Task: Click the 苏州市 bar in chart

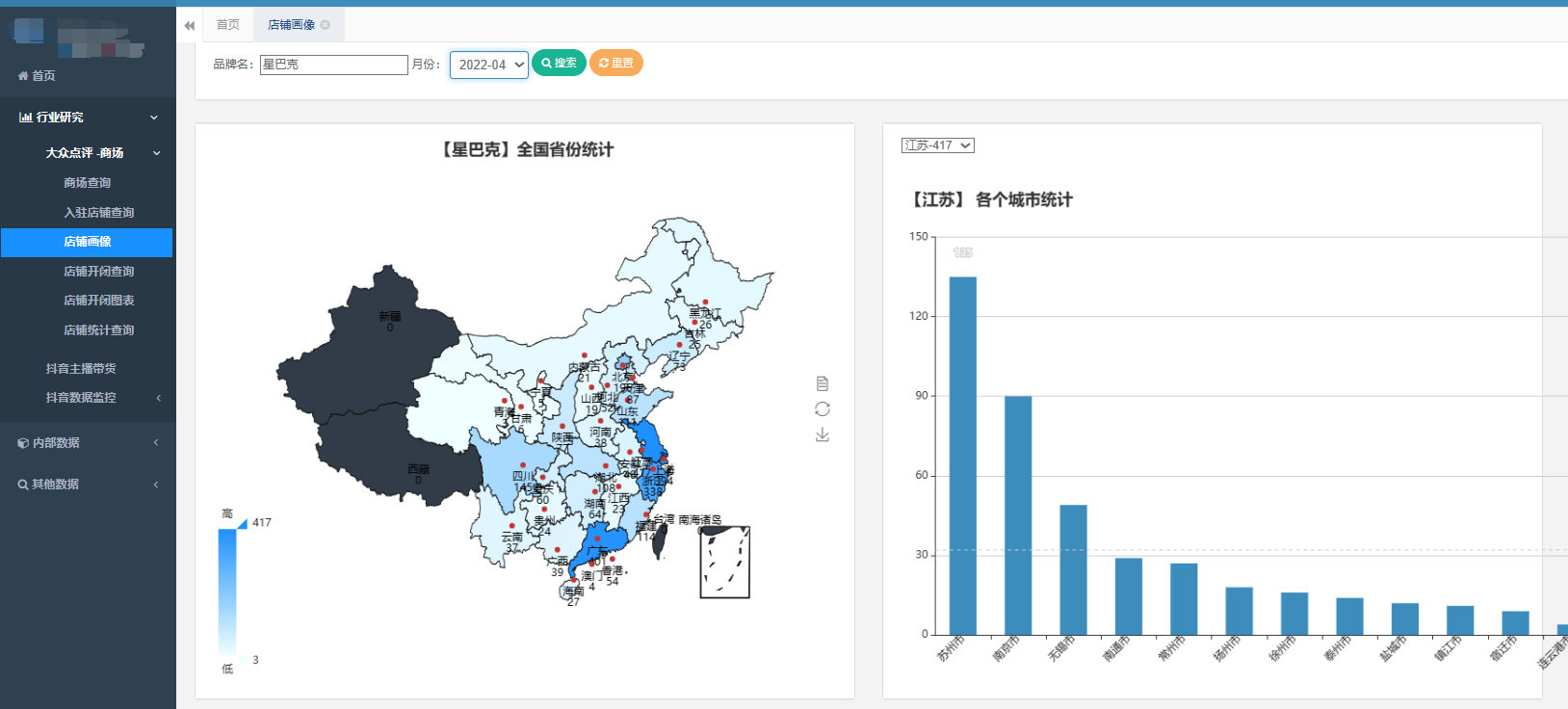Action: 962,455
